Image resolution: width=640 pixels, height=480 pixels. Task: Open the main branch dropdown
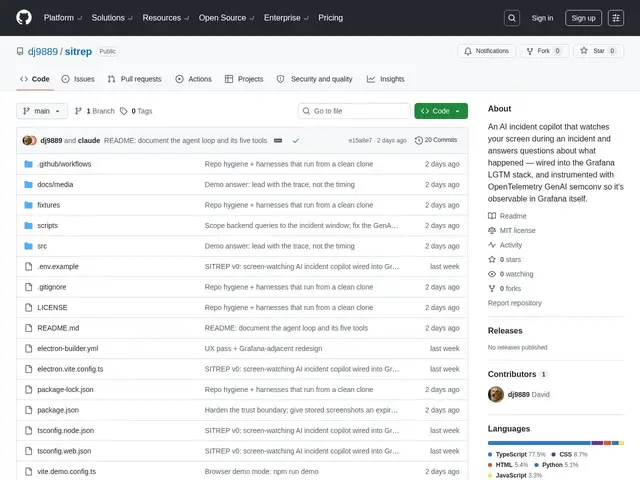(42, 111)
